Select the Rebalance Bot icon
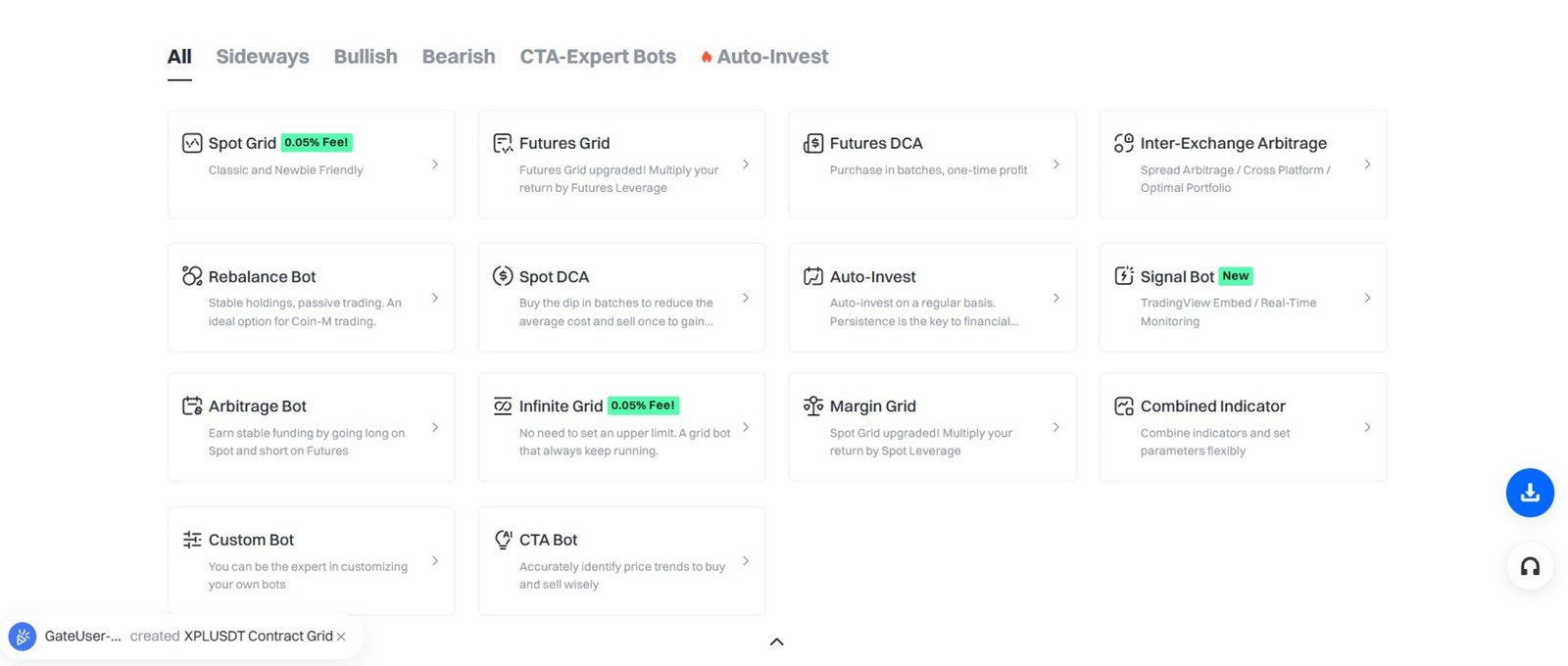1568x666 pixels. pyautogui.click(x=192, y=276)
